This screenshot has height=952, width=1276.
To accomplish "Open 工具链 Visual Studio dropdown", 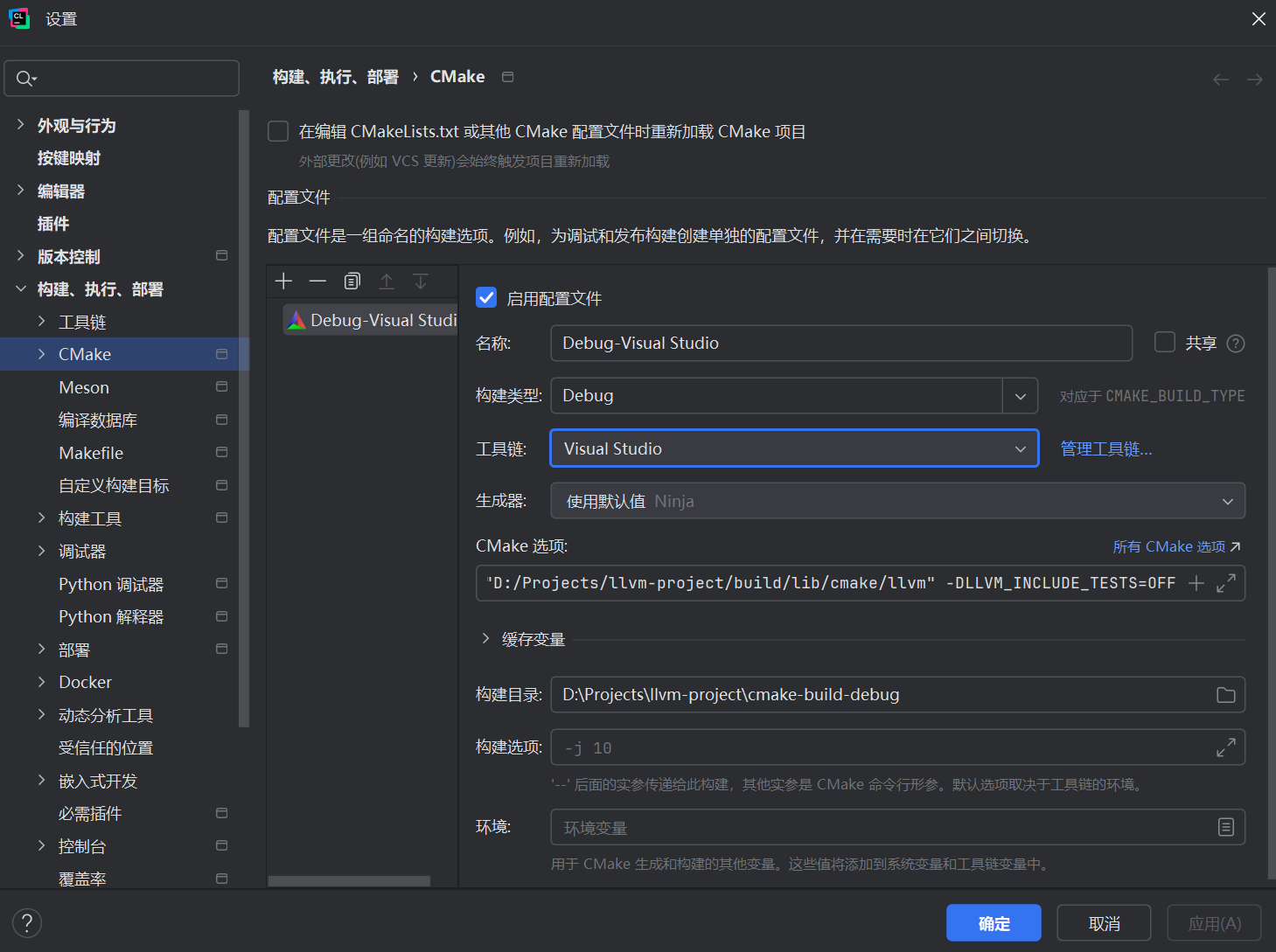I will click(794, 448).
